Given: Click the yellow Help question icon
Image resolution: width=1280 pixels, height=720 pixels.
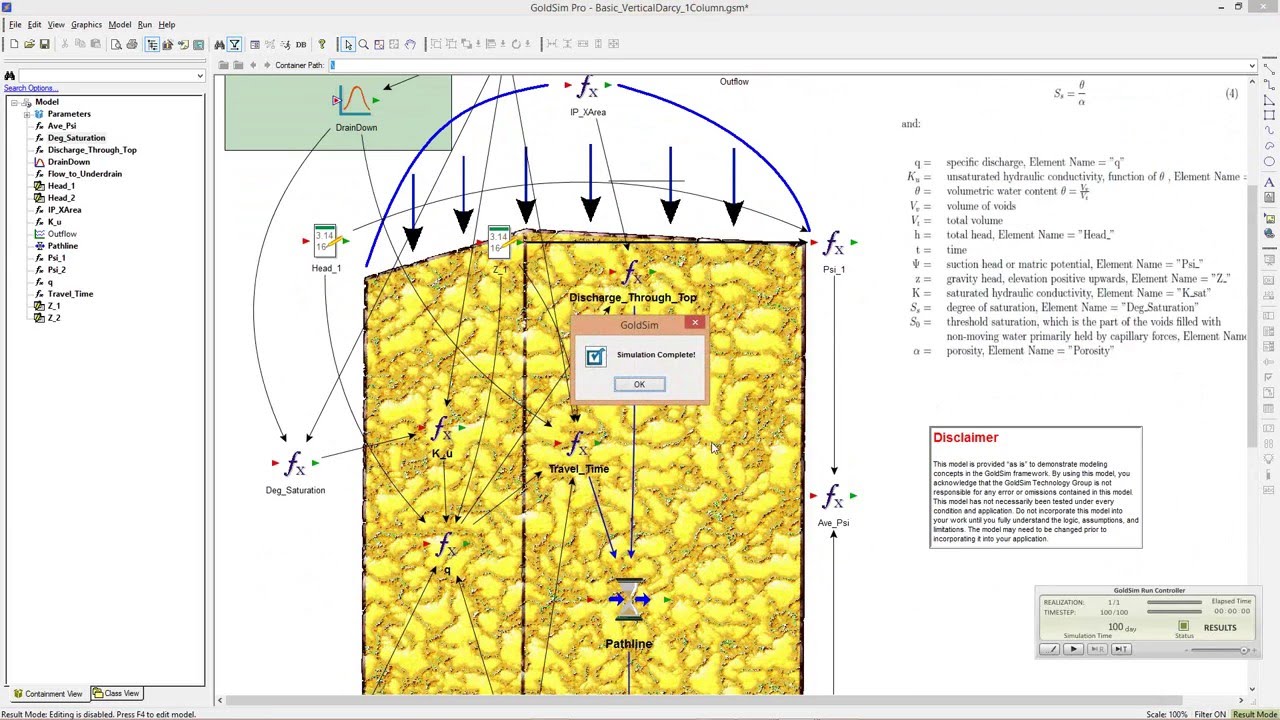Looking at the screenshot, I should point(322,44).
